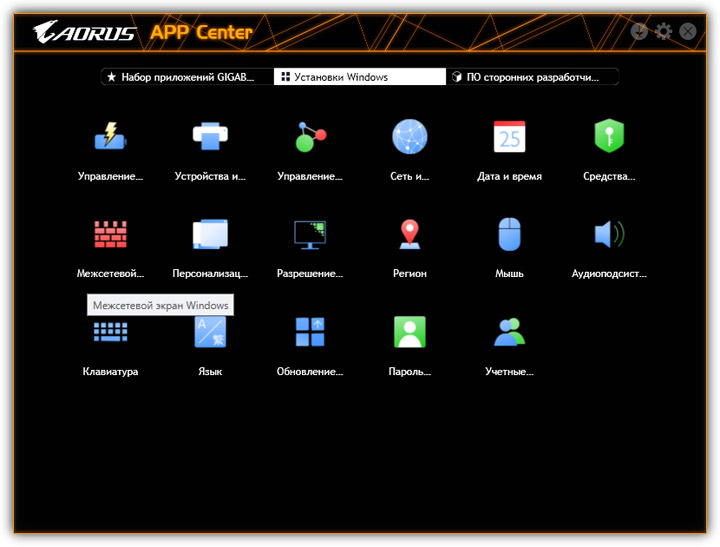720x547 pixels.
Task: Select the Установки Windows tab
Action: pyautogui.click(x=360, y=77)
